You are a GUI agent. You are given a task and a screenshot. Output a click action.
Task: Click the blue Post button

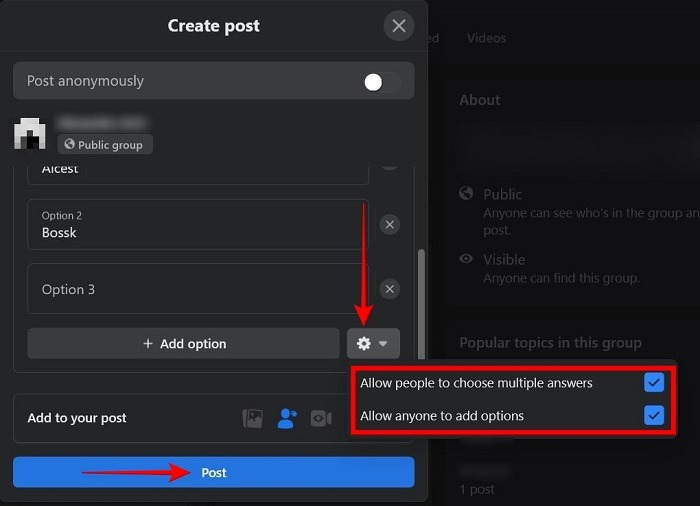pos(213,472)
